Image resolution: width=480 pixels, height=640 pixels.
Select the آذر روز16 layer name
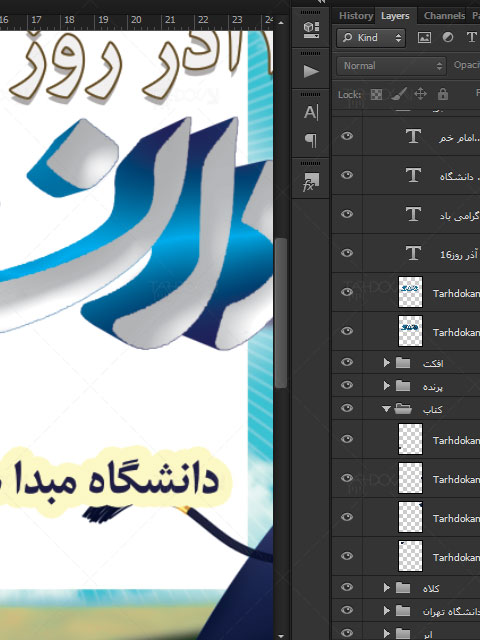[458, 255]
